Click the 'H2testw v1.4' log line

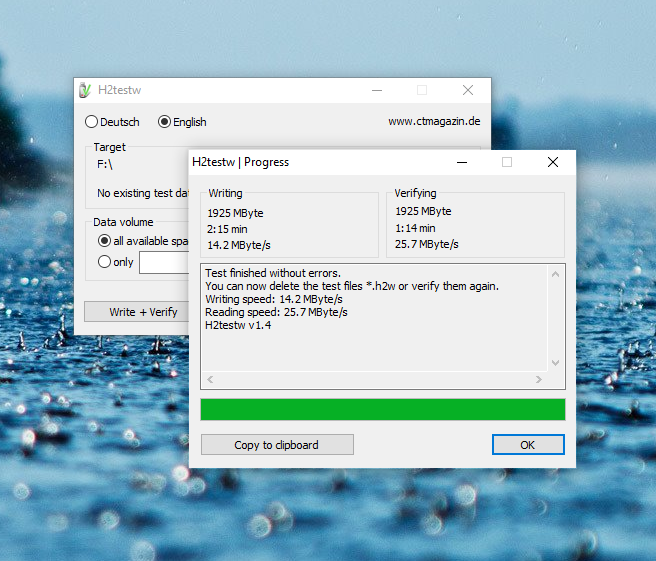(238, 325)
